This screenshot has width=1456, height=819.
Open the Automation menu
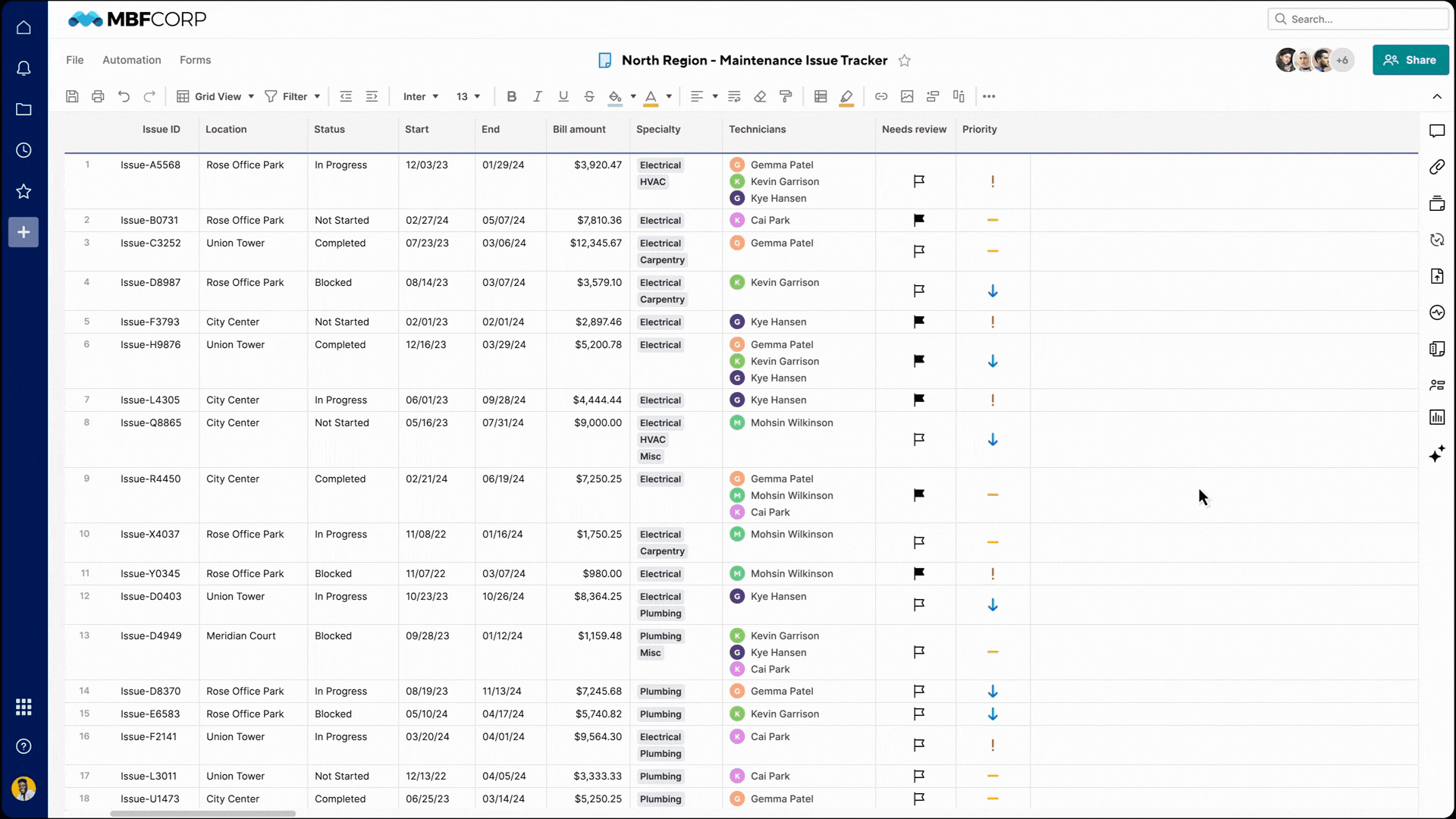pyautogui.click(x=132, y=60)
